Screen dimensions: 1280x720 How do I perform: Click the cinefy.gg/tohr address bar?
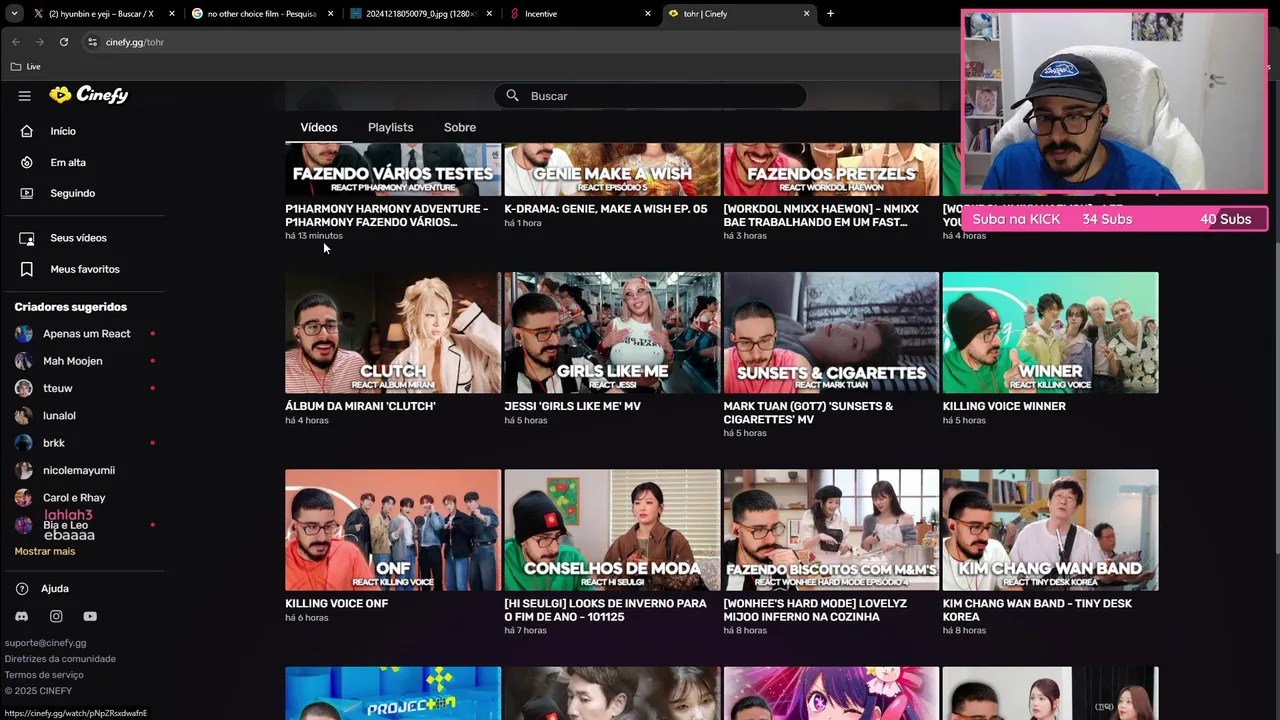[520, 42]
